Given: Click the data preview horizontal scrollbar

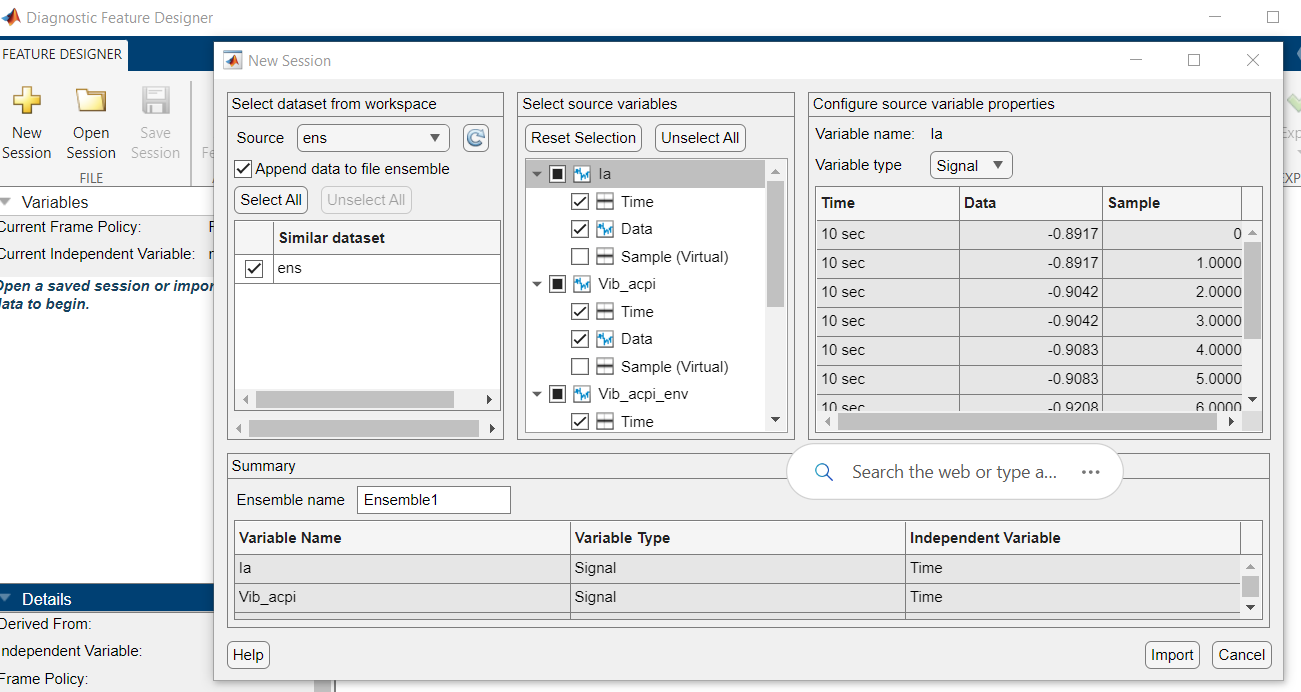Looking at the screenshot, I should [1026, 422].
